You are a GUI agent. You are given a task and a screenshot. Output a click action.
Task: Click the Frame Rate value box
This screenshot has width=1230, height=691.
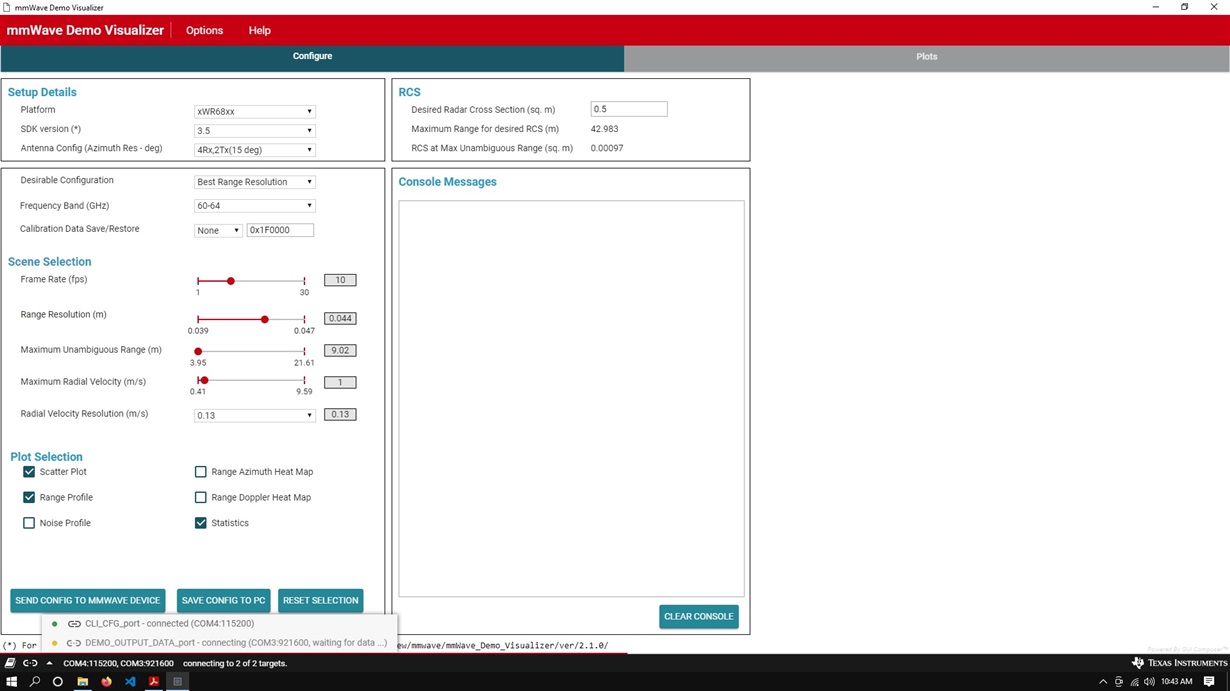340,280
